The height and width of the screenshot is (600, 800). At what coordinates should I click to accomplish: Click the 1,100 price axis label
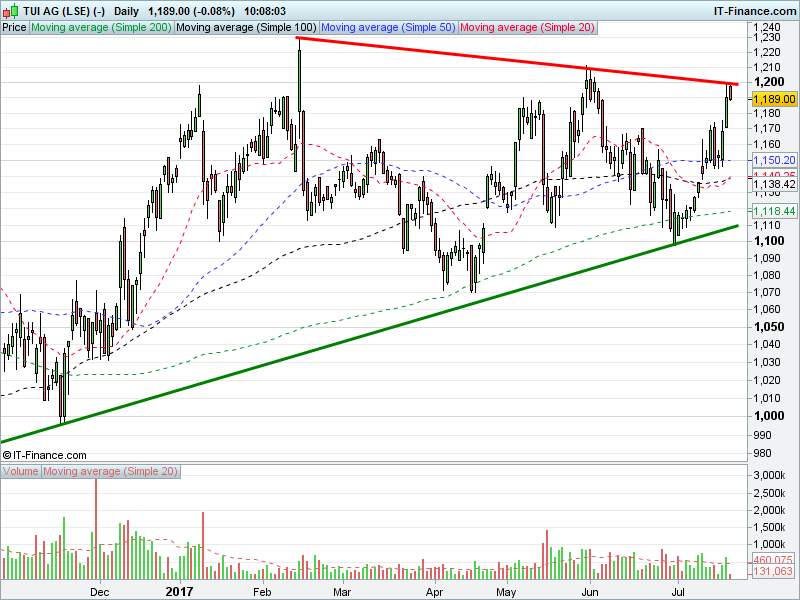769,240
